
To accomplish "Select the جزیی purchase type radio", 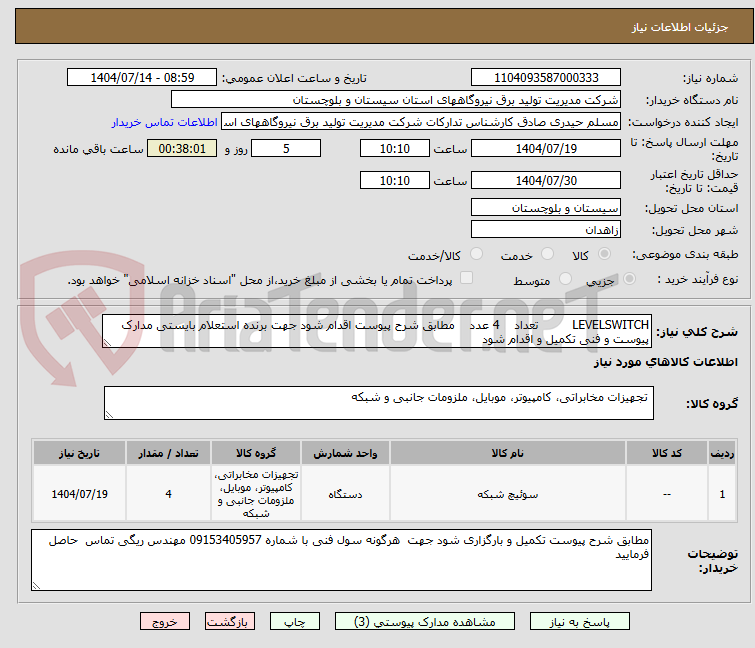I will 629,279.
